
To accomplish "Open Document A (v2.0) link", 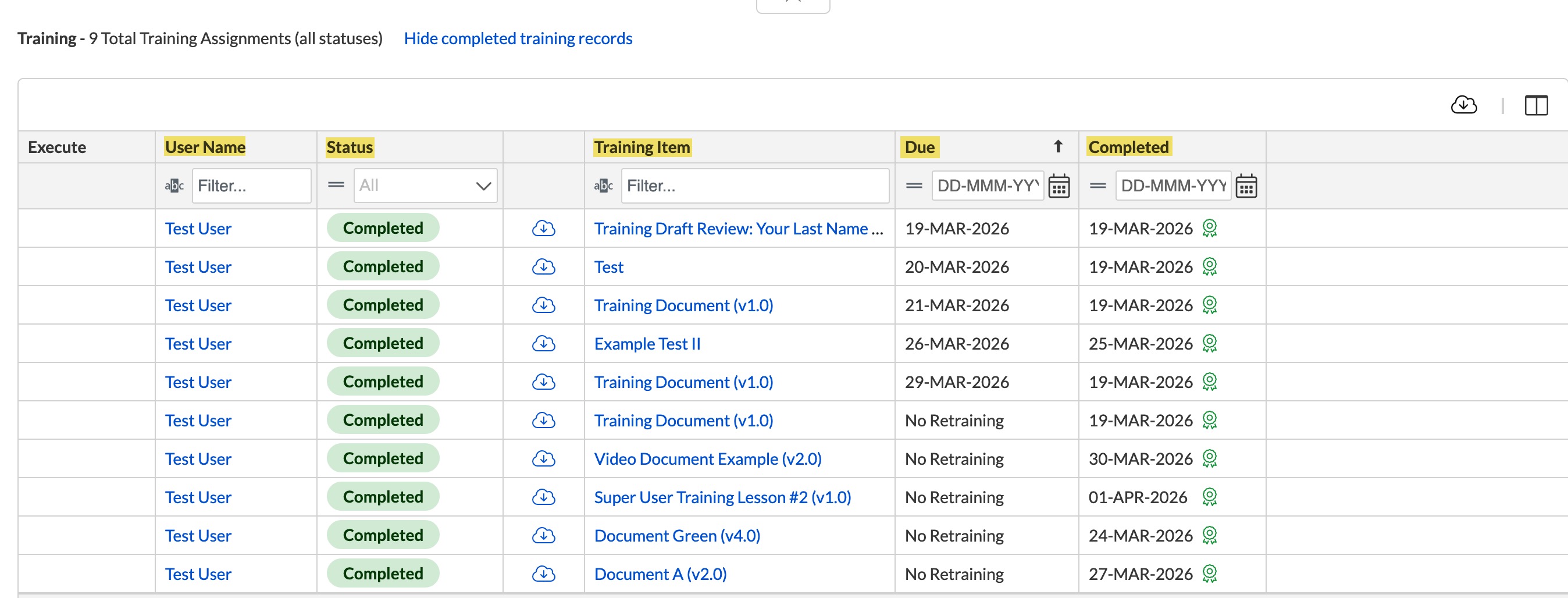I will coord(660,574).
